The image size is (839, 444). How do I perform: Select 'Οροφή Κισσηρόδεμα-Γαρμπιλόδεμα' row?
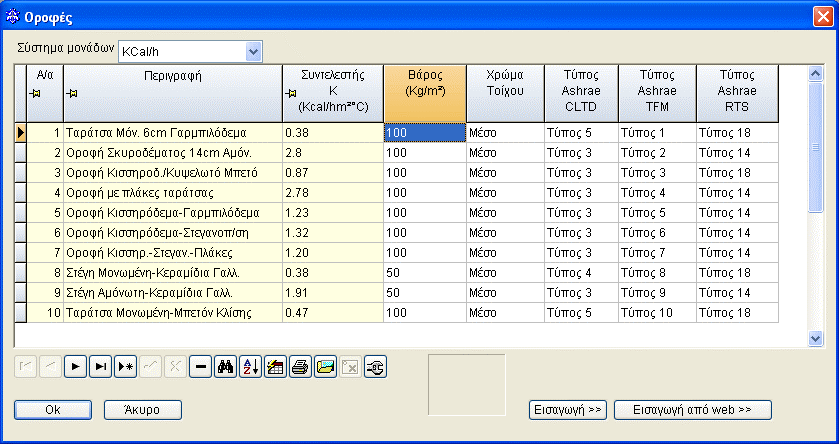(x=396, y=213)
